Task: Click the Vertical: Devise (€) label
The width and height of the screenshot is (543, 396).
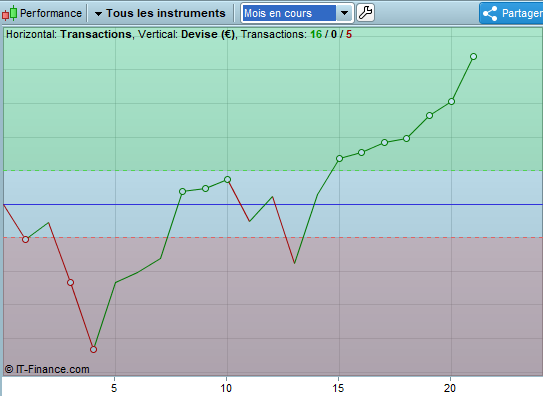Action: (x=187, y=34)
